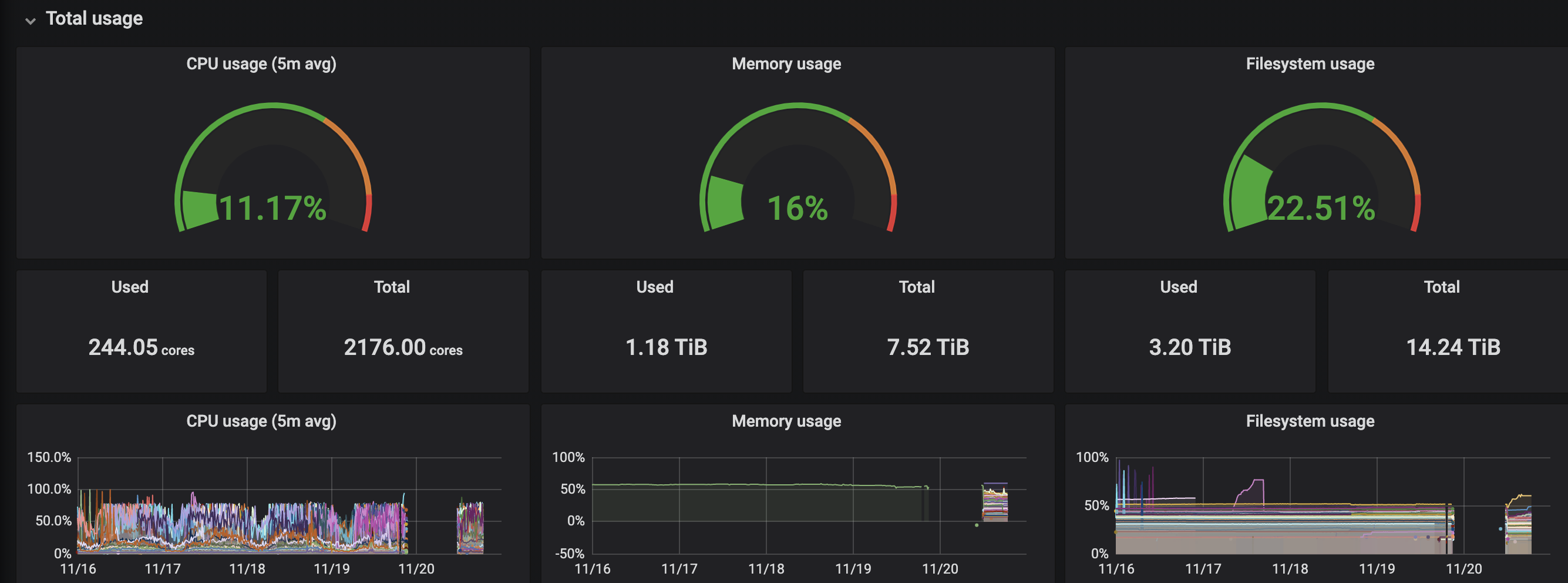Screen dimensions: 1568x583
Task: Click the Used memory stat of 1.18 TiB
Action: pos(667,332)
